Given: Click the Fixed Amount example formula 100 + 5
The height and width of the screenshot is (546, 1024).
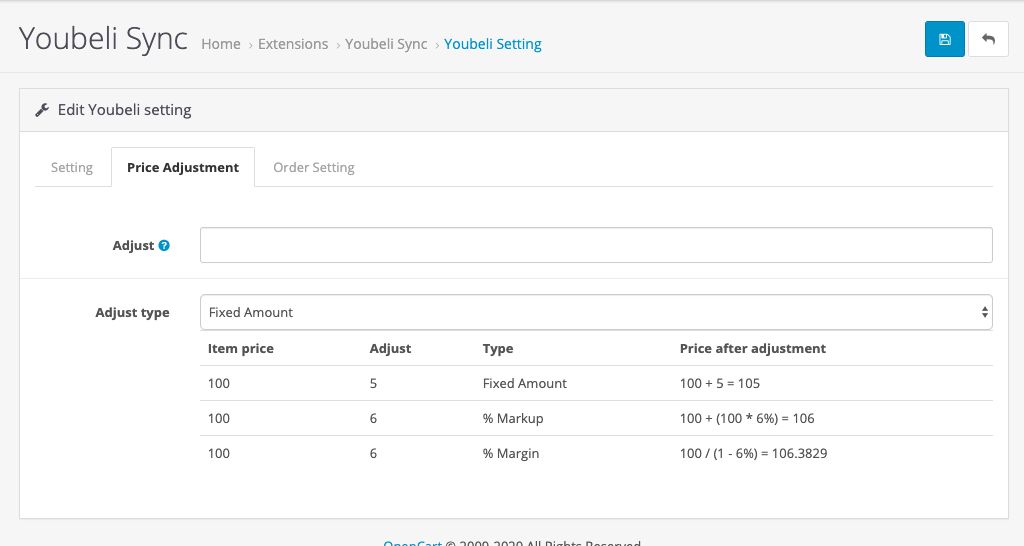Looking at the screenshot, I should (720, 383).
